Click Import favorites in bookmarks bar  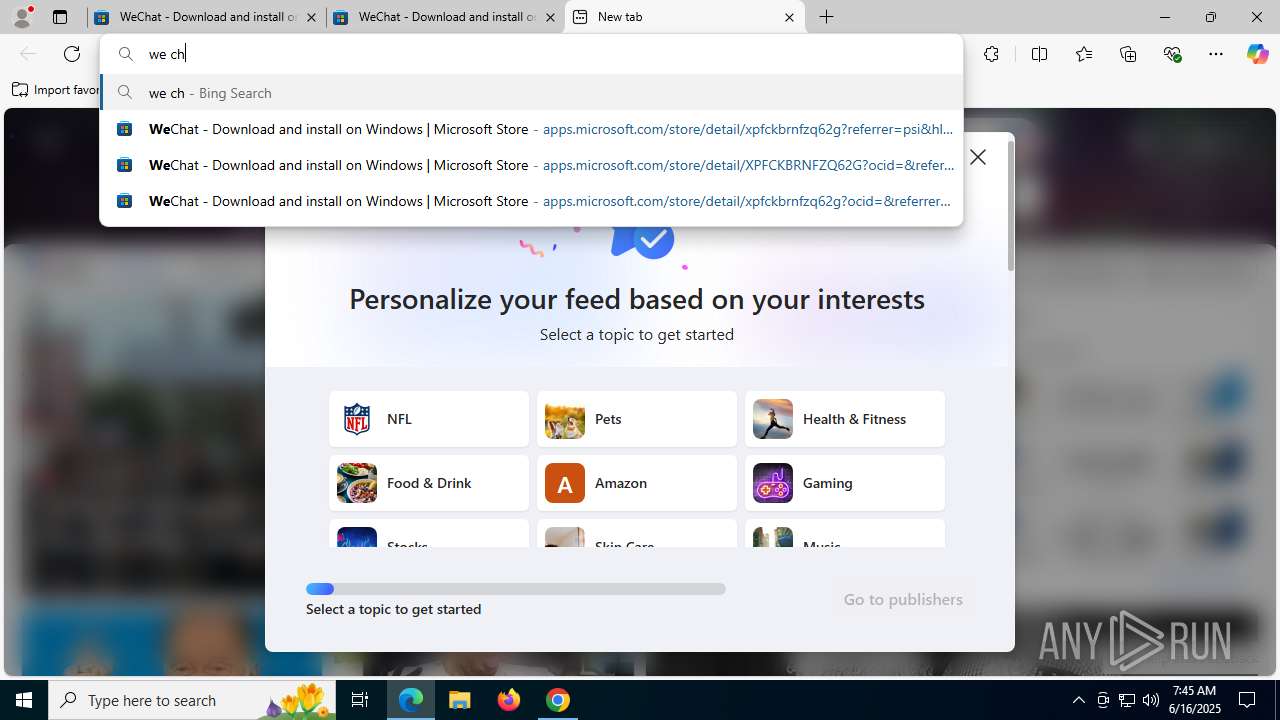(x=56, y=90)
